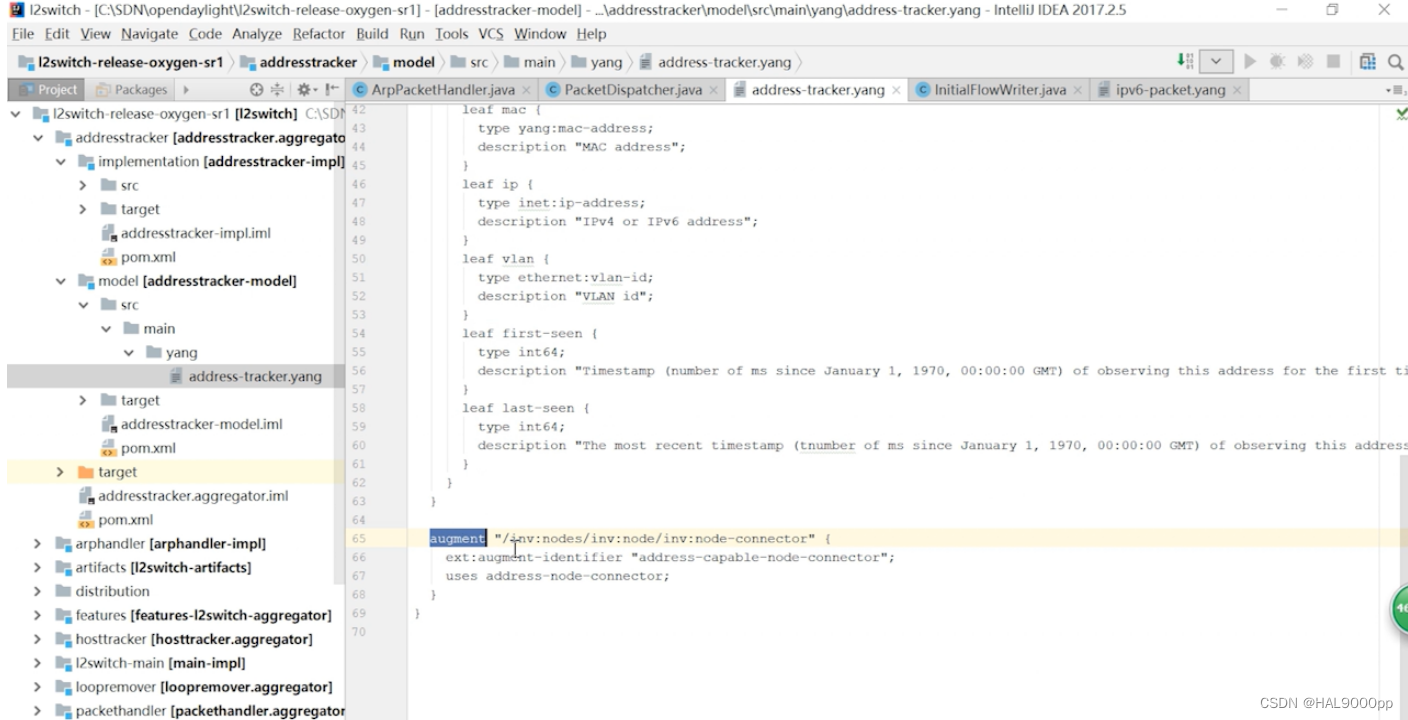Close the address-tracker.yang tab
This screenshot has width=1408, height=720.
tap(896, 90)
